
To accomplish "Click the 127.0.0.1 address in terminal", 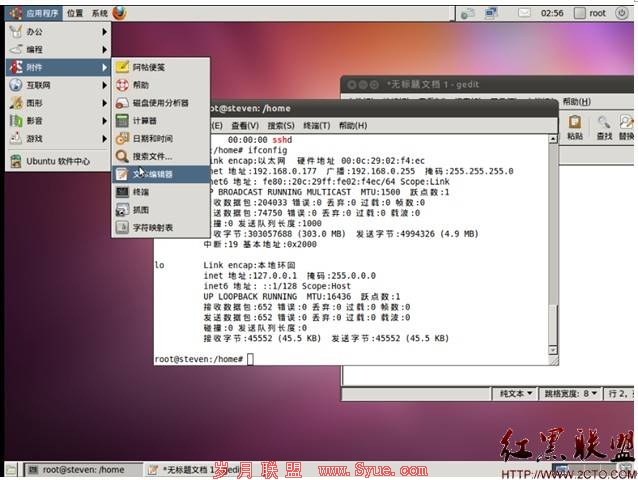I will 275,276.
